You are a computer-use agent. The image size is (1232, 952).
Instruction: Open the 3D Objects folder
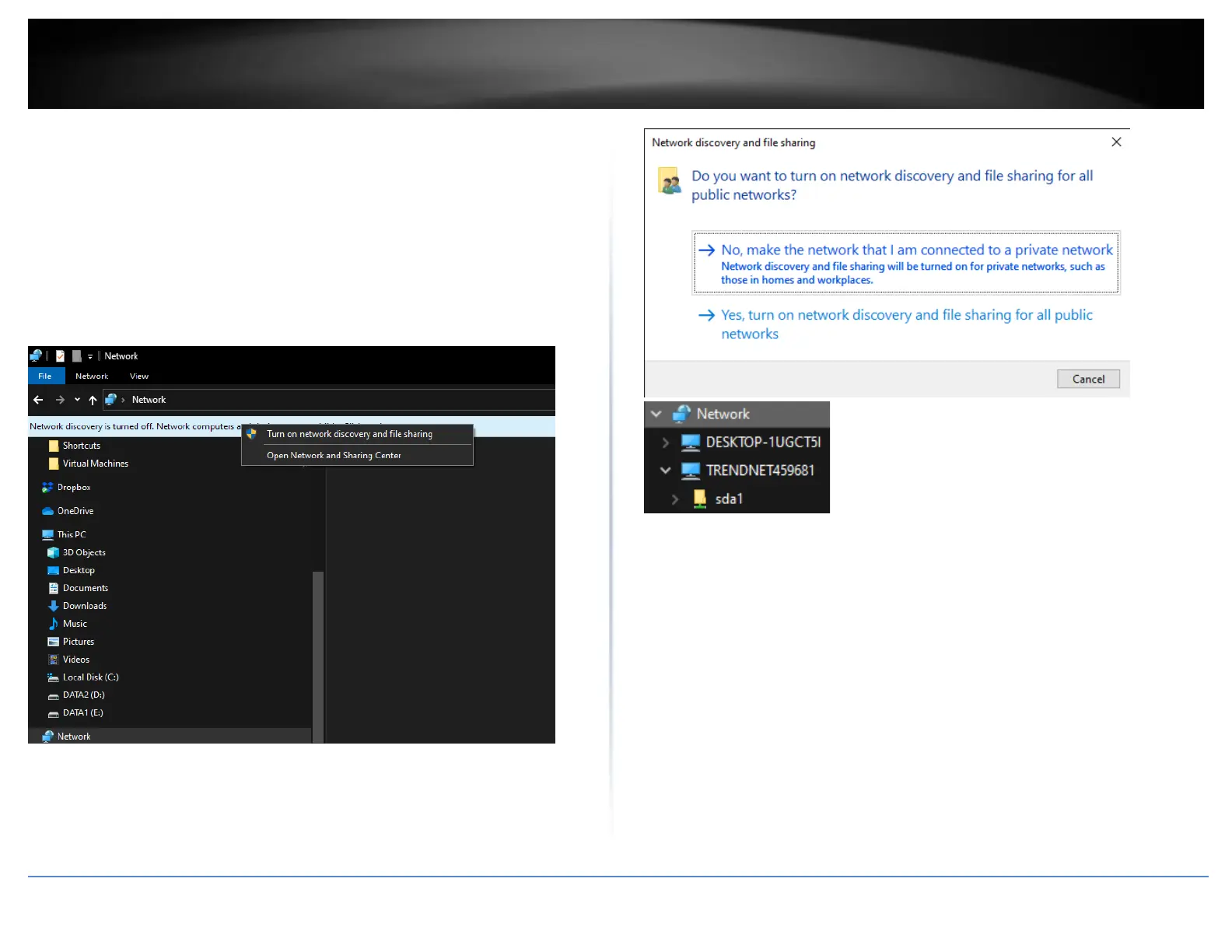pos(83,553)
